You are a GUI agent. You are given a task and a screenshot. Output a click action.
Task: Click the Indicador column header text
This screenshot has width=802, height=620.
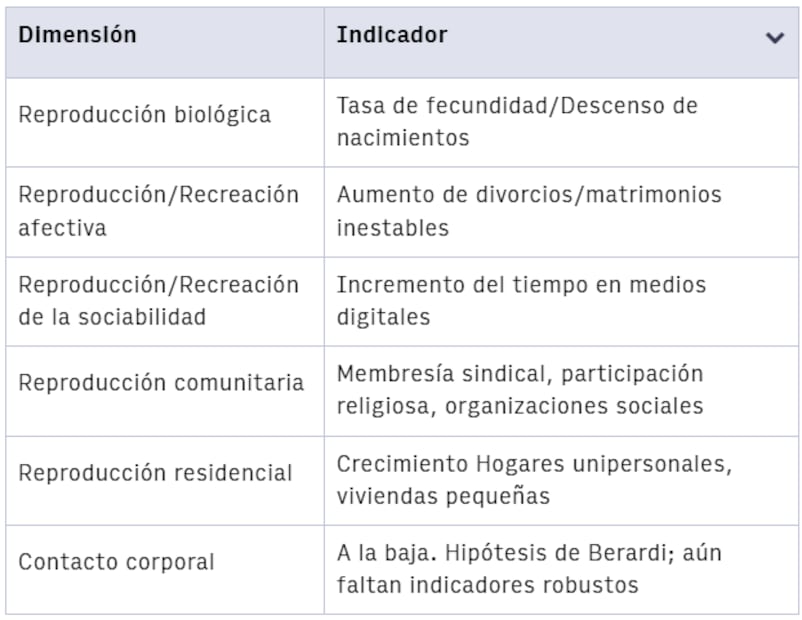[x=392, y=35]
